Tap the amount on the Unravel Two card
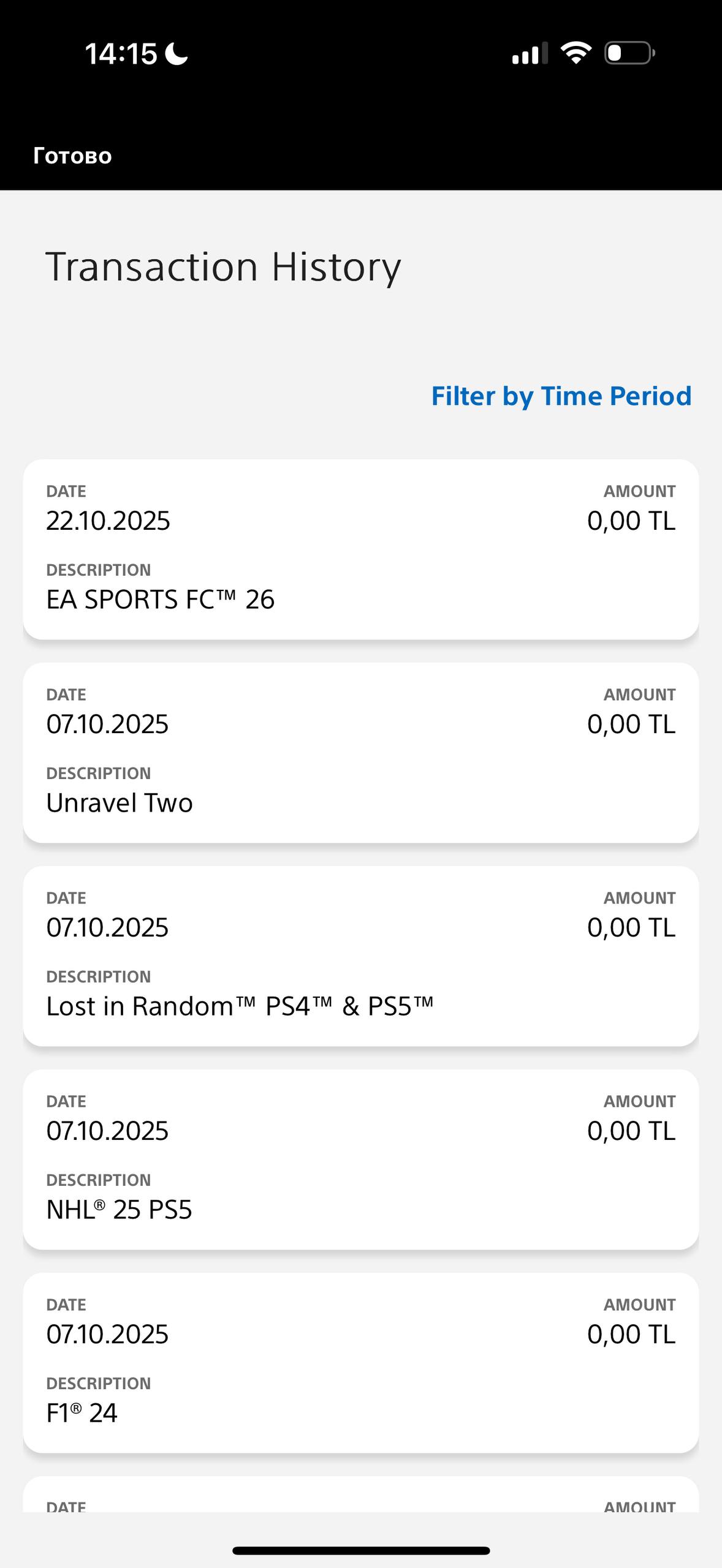 [631, 724]
